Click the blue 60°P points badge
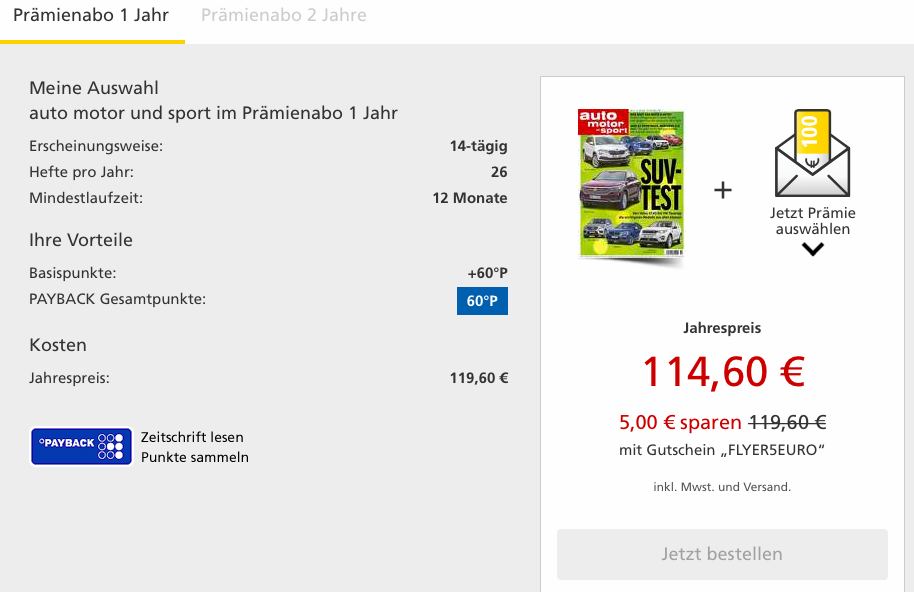The width and height of the screenshot is (914, 592). (x=482, y=300)
